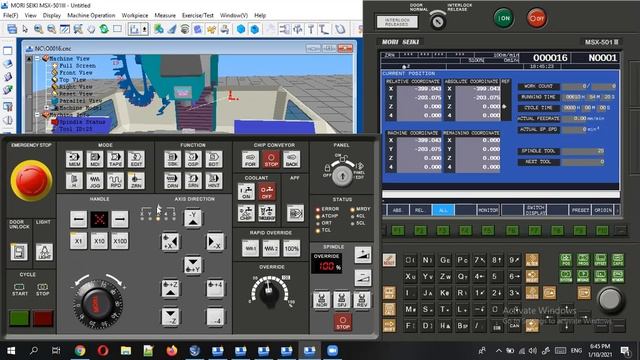Turn coolant ON
640x360 pixels.
click(x=246, y=191)
